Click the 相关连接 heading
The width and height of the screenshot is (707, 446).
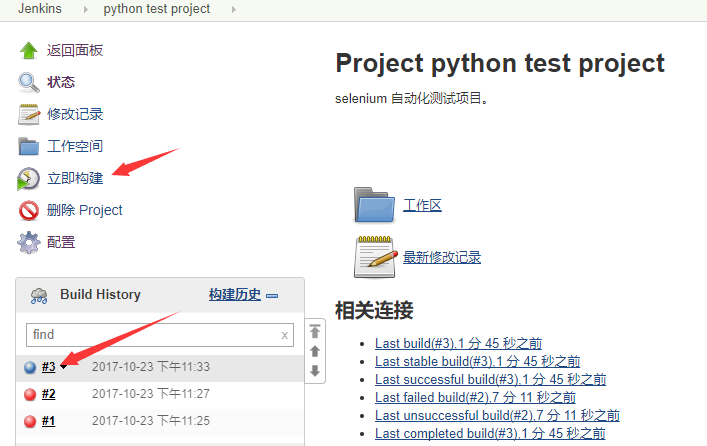click(x=374, y=310)
